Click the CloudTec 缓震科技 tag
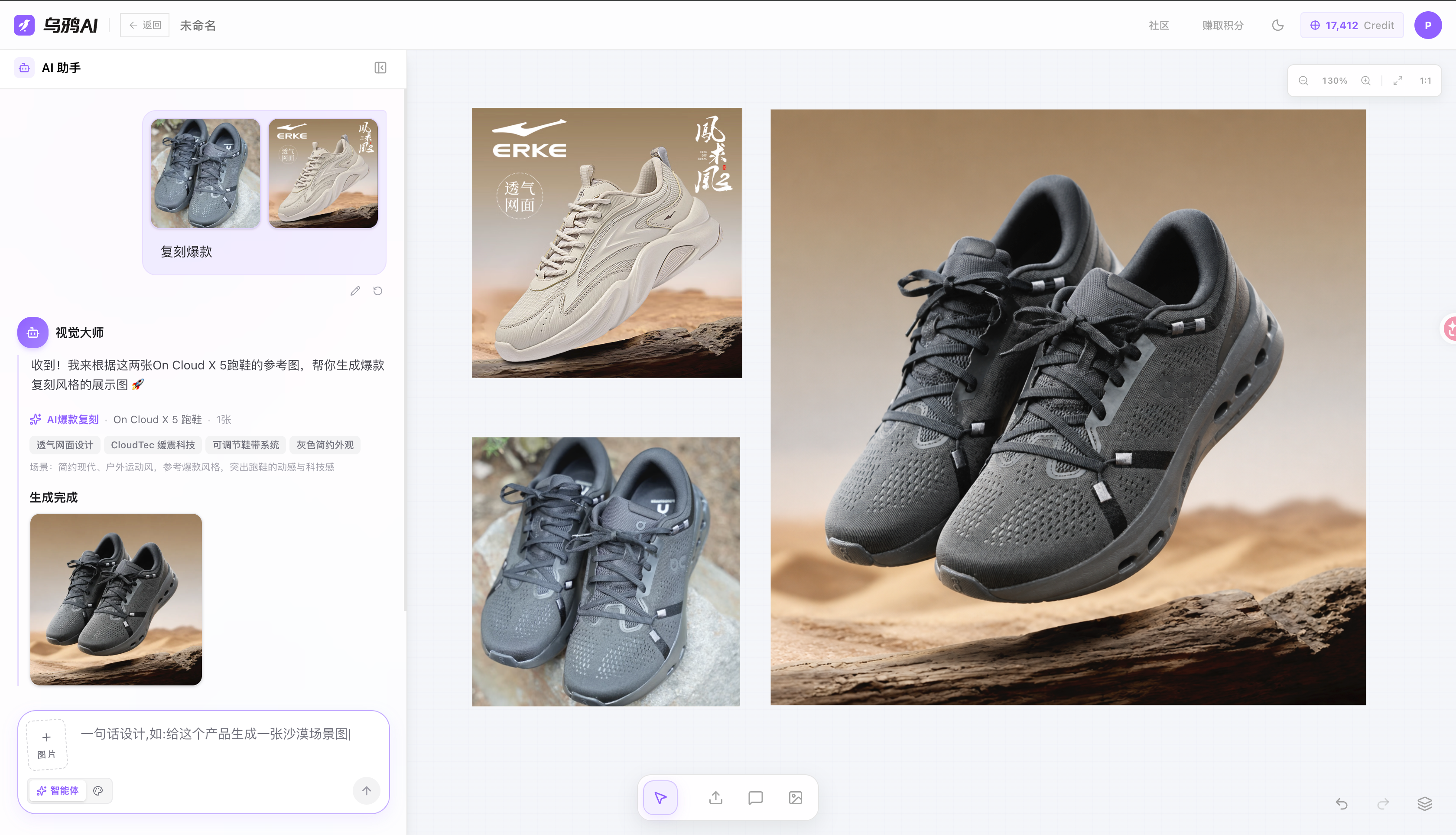The width and height of the screenshot is (1456, 835). click(153, 445)
